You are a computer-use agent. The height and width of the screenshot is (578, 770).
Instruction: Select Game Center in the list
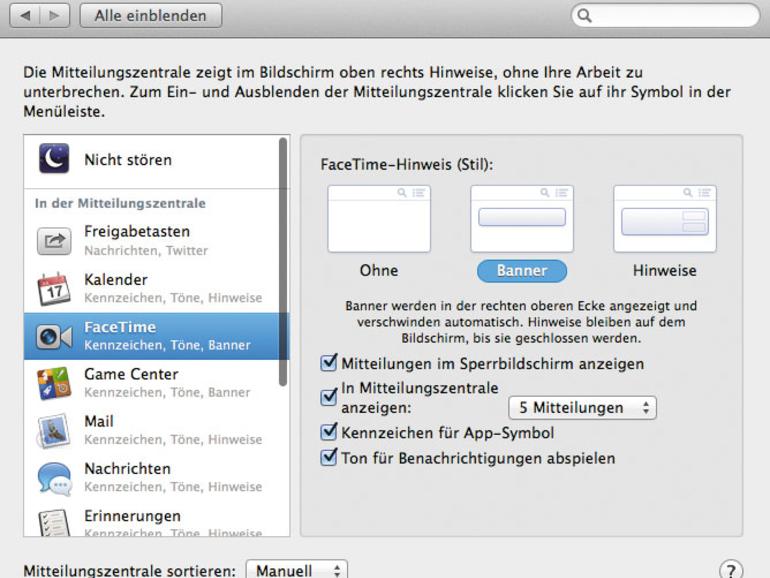click(151, 383)
